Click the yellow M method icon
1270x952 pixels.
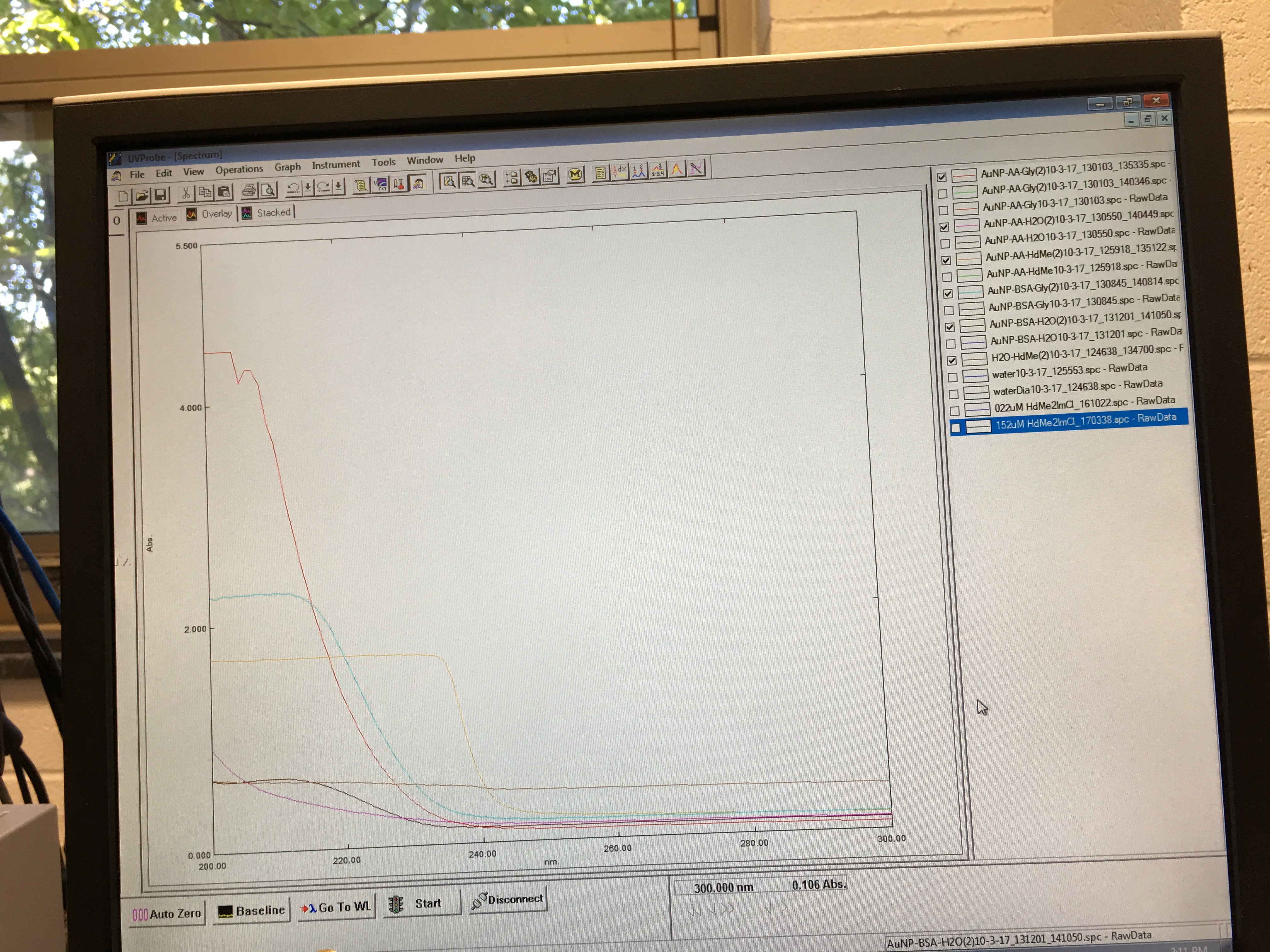[575, 174]
